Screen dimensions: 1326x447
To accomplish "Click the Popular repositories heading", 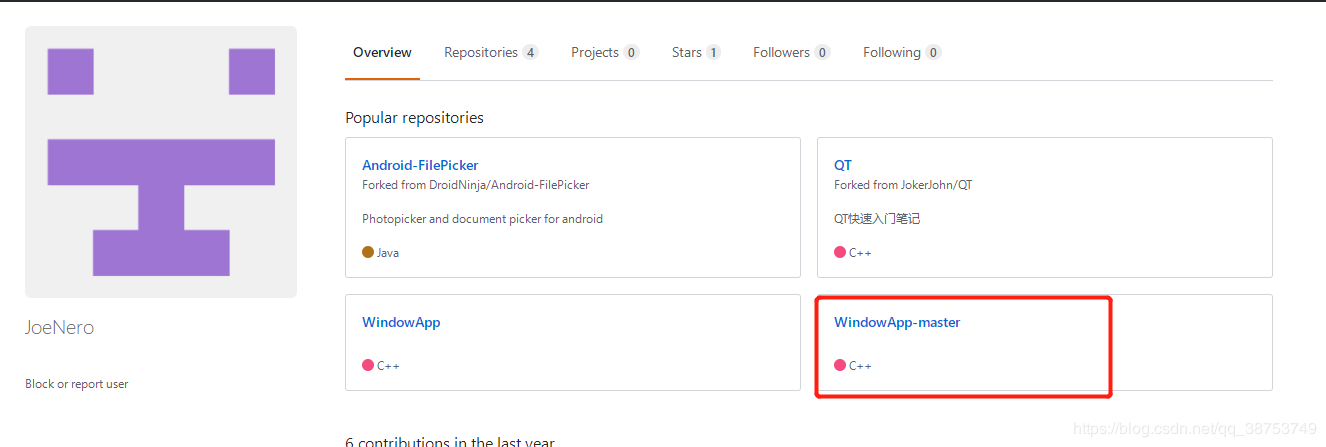I will pyautogui.click(x=415, y=118).
